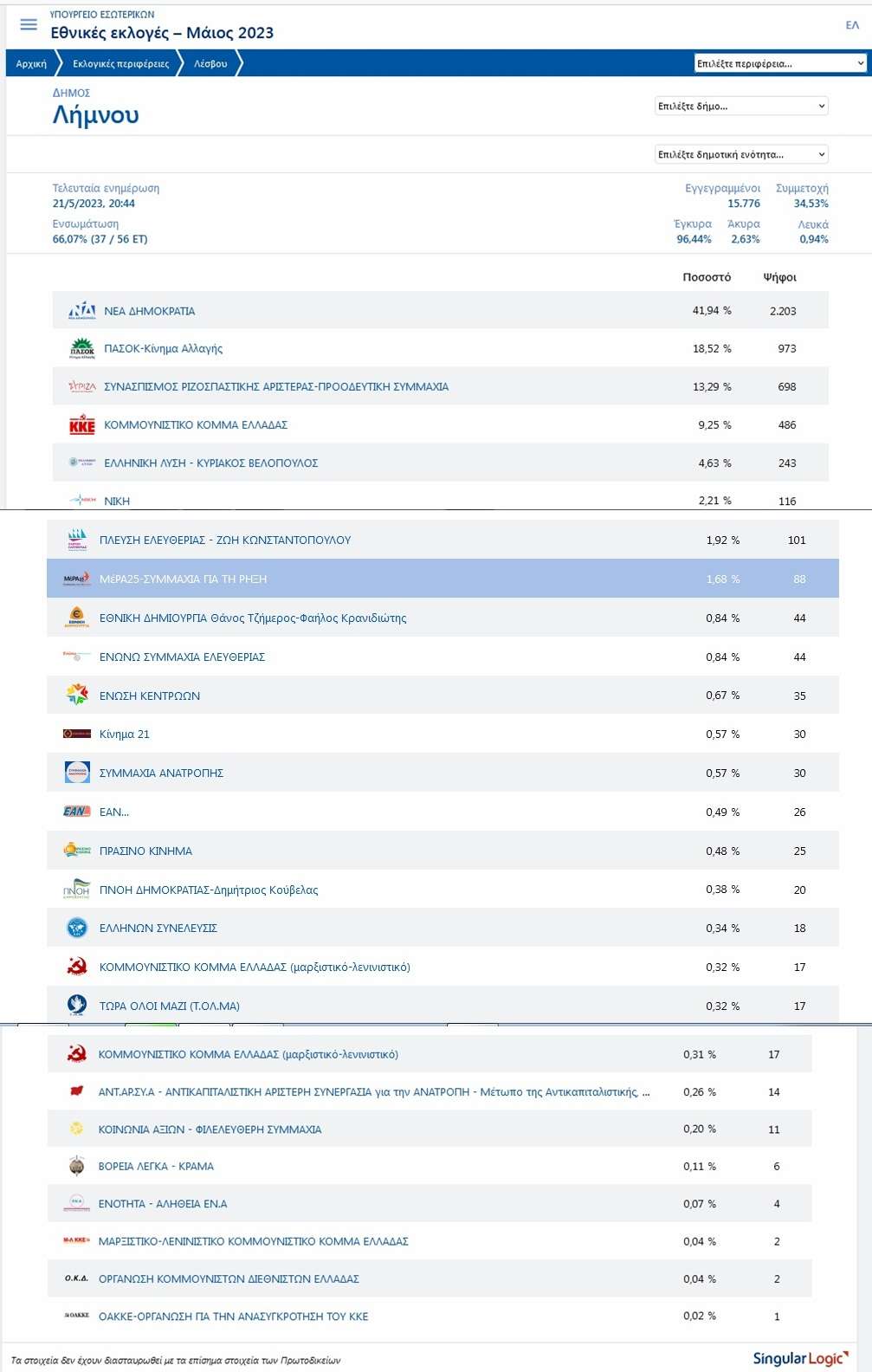
Task: Navigate to Λέσβου breadcrumb
Action: (210, 64)
